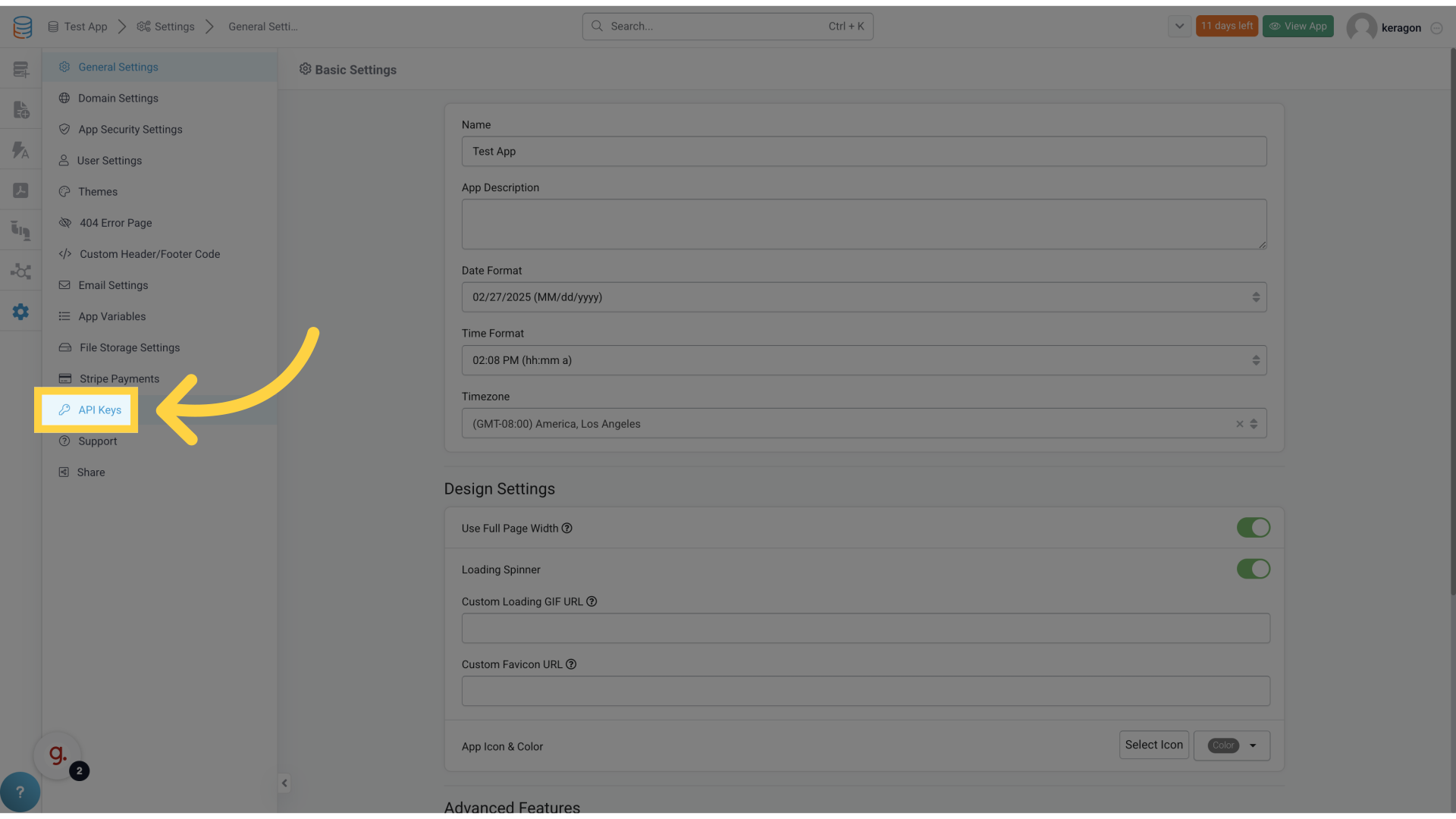The height and width of the screenshot is (819, 1456).
Task: Click the help question-mark bubble at bottom left
Action: 20,792
